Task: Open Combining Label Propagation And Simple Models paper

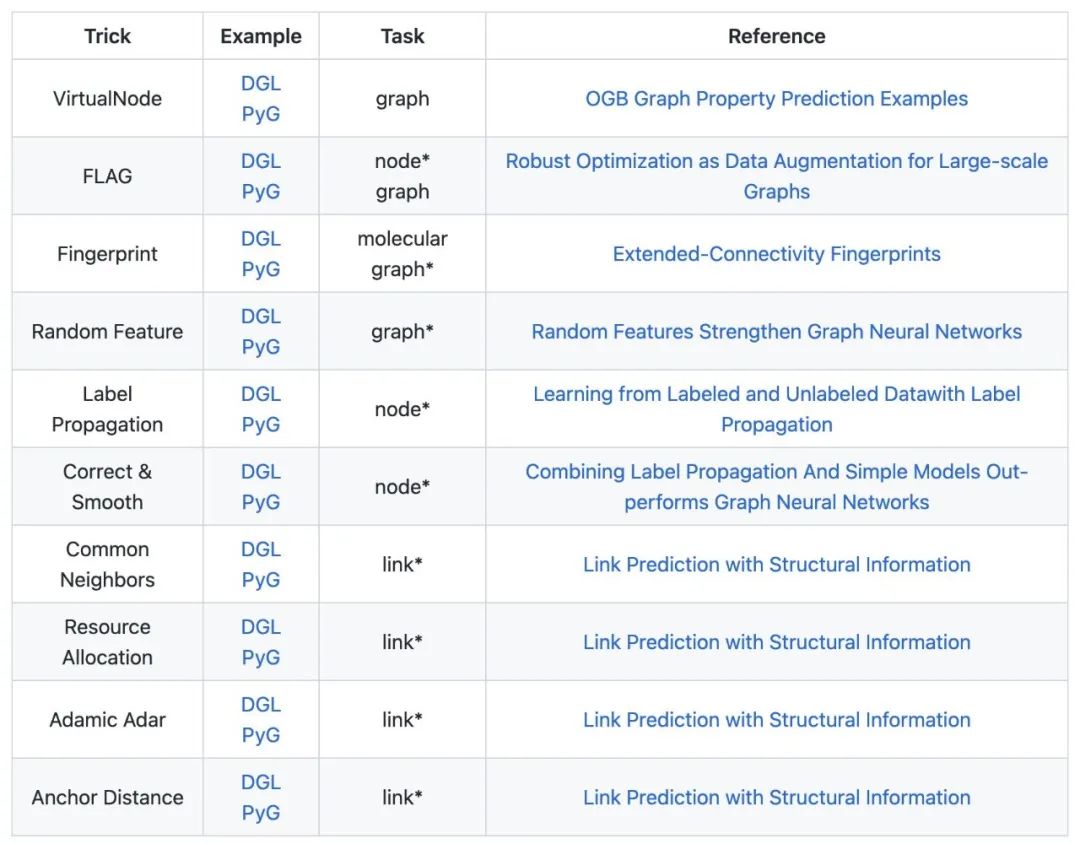Action: coord(776,472)
